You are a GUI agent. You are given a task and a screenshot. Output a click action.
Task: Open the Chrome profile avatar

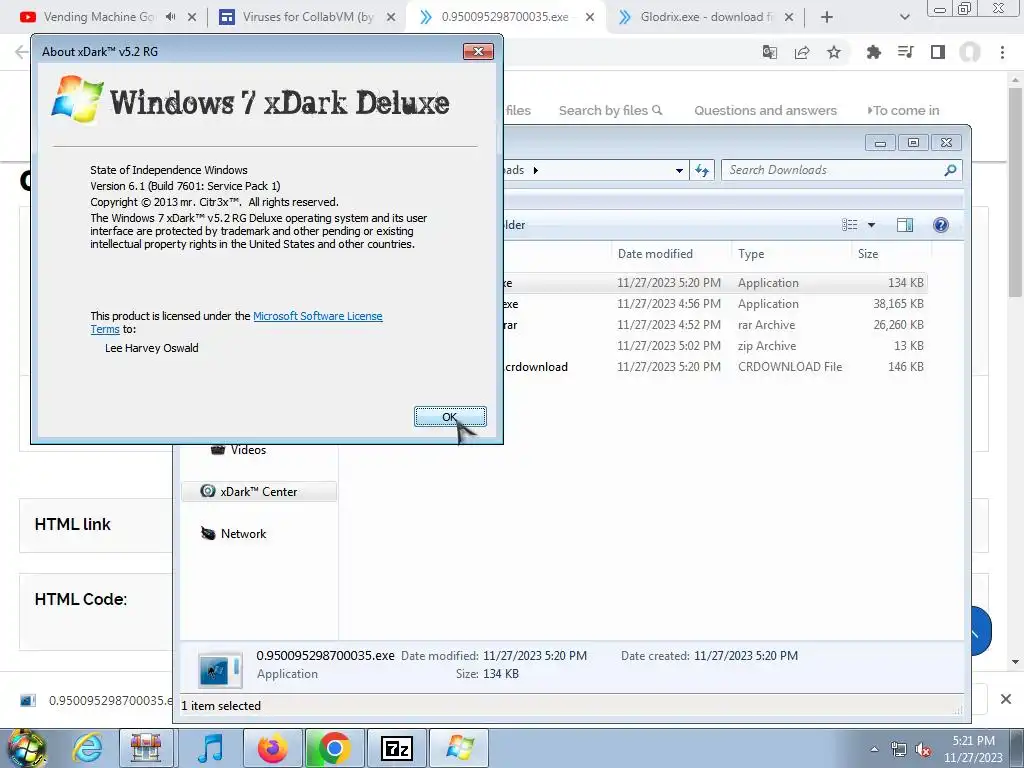(x=970, y=52)
